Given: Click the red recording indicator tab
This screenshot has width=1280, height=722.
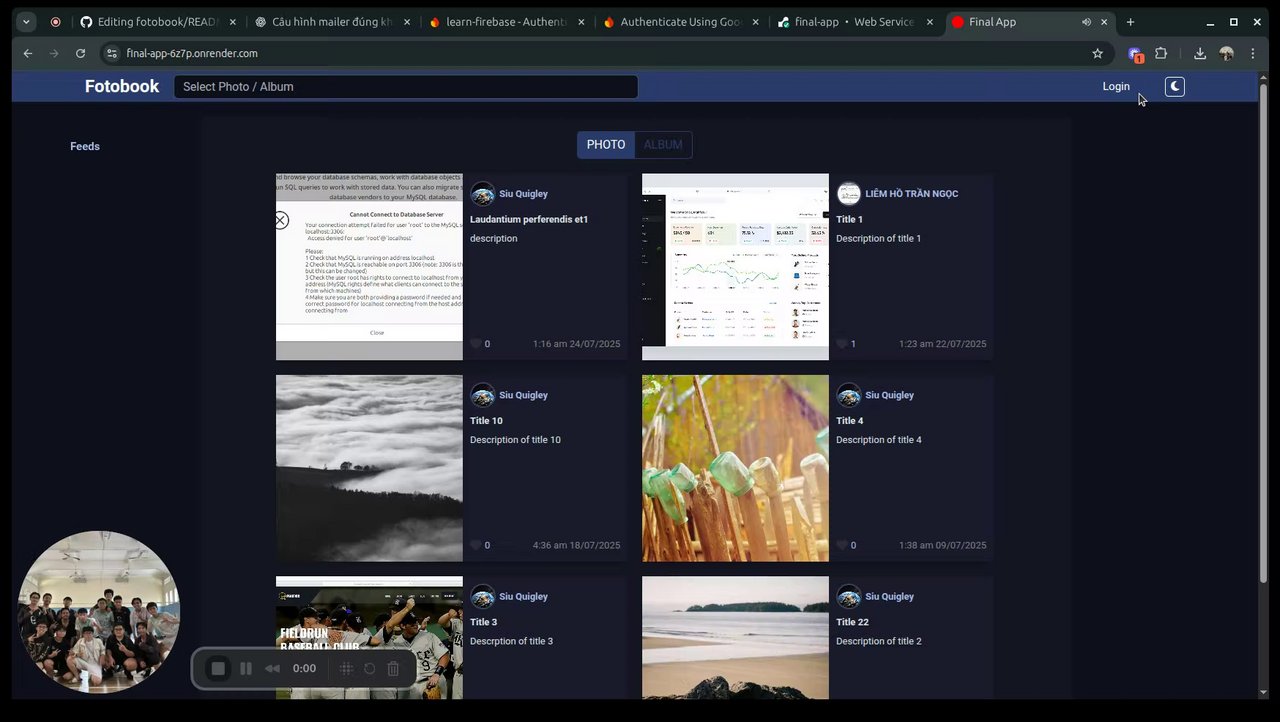Looking at the screenshot, I should click(55, 22).
